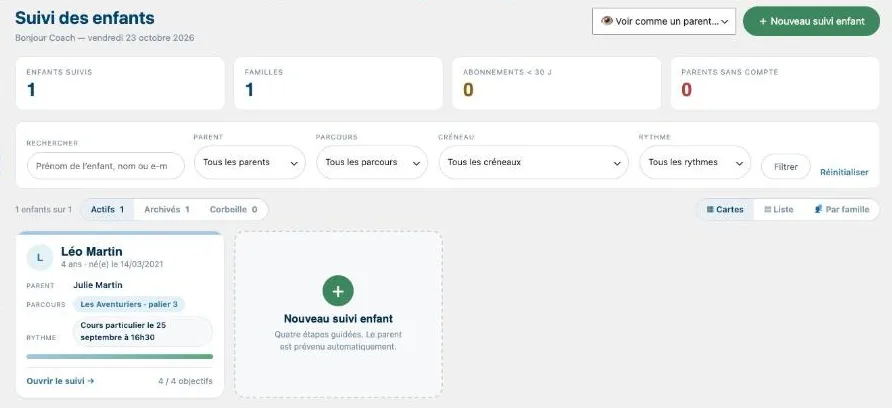
Task: Select the Par famille view
Action: click(x=842, y=209)
